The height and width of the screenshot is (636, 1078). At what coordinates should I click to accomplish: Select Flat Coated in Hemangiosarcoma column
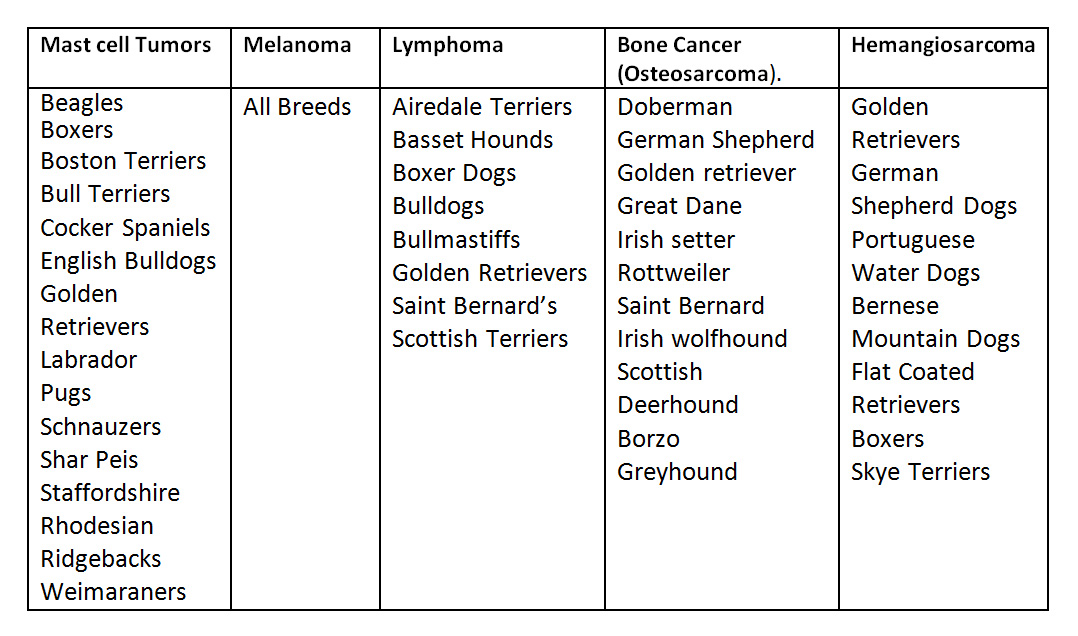tap(912, 372)
